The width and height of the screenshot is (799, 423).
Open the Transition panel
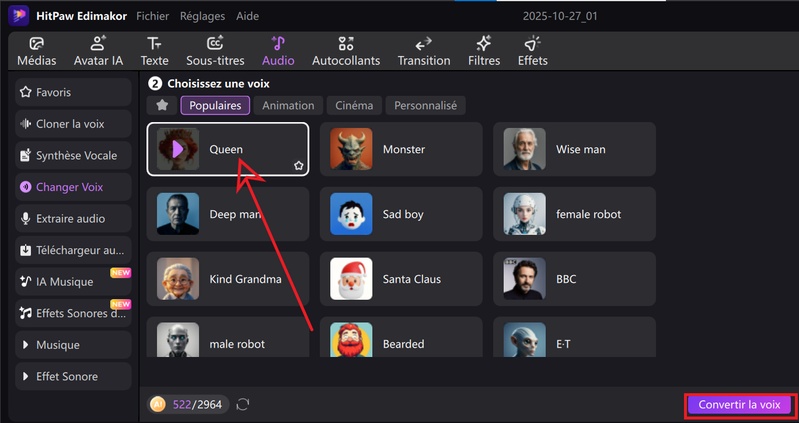(x=423, y=51)
